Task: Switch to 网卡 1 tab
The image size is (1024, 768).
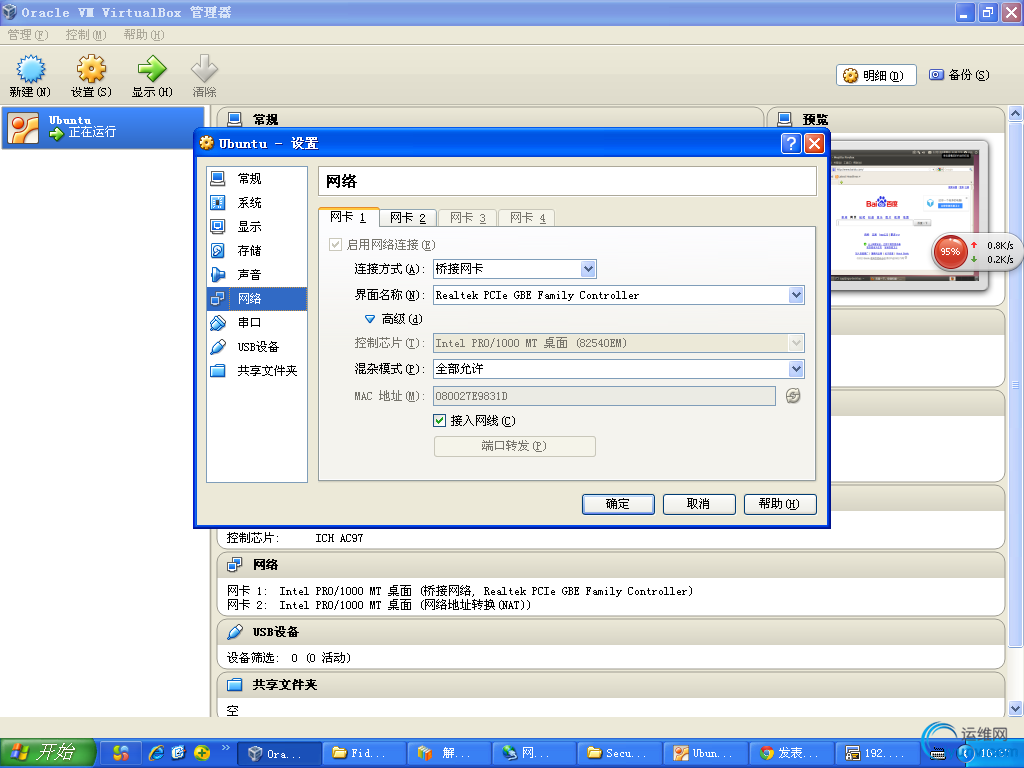Action: coord(348,217)
